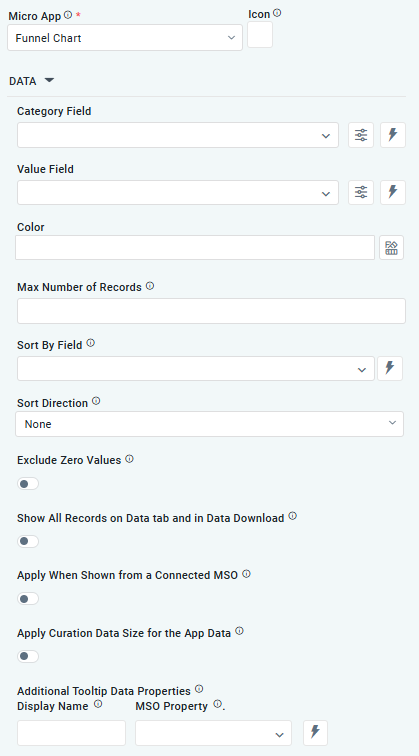Click the Exclude Zero Values info icon

point(129,459)
